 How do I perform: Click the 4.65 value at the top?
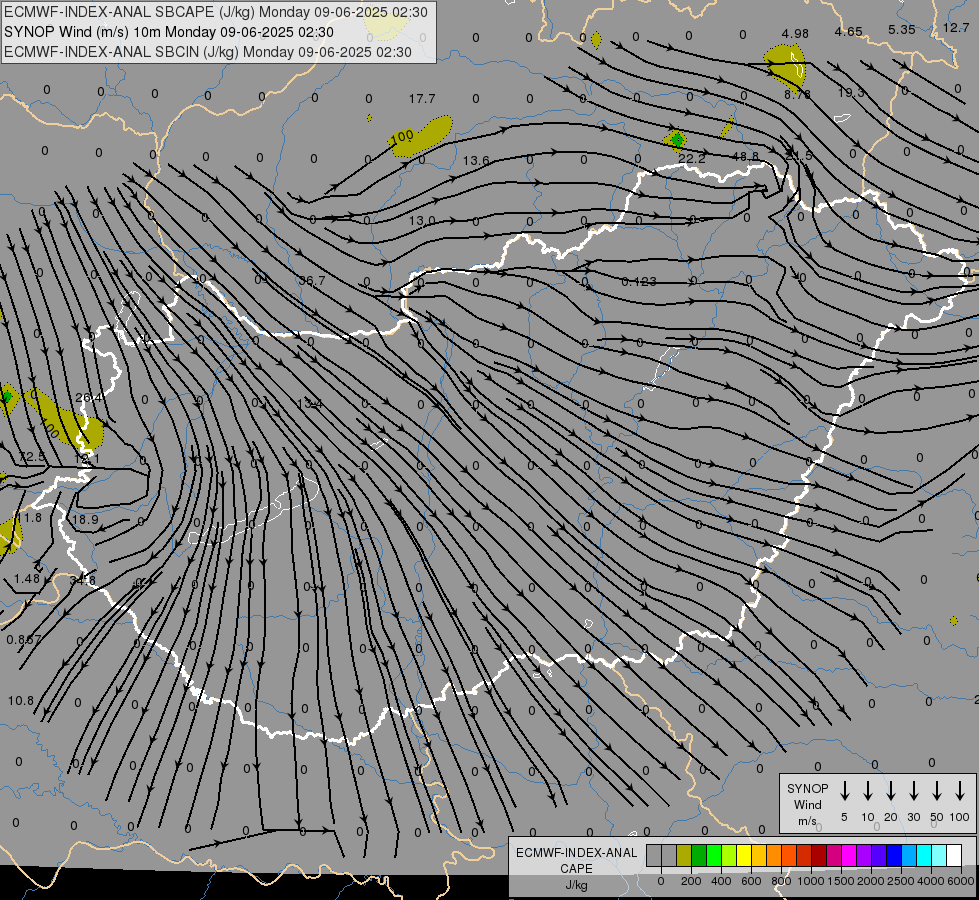click(849, 31)
